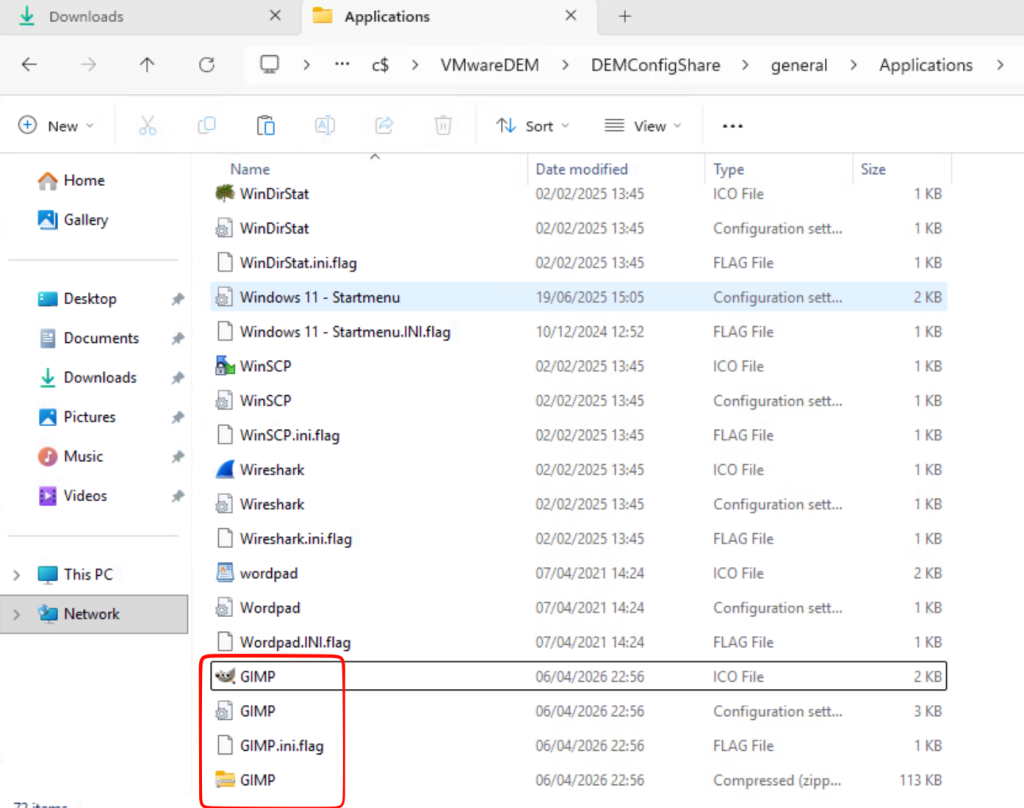Click the Paste clipboard icon

[266, 125]
